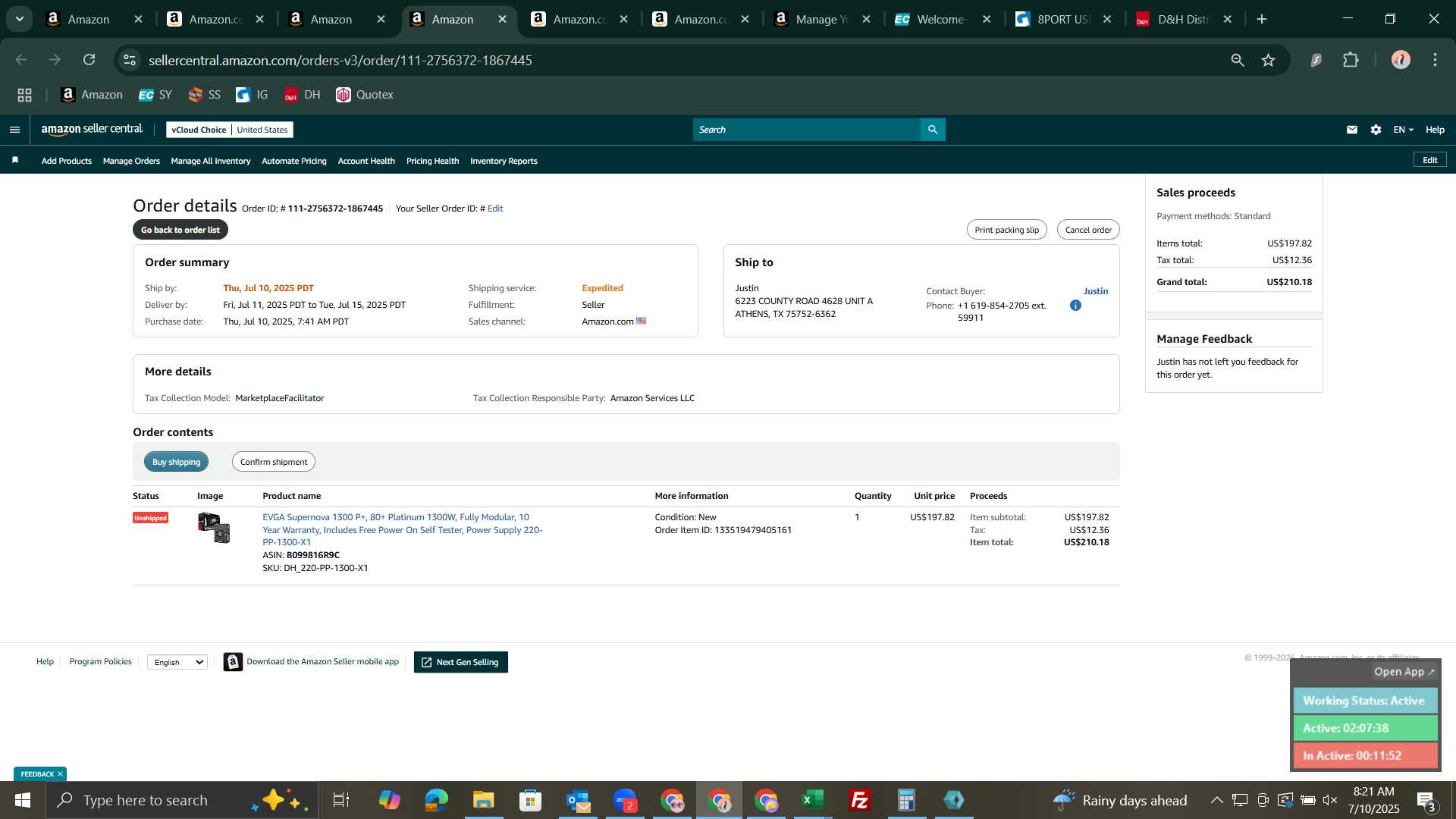Image resolution: width=1456 pixels, height=819 pixels.
Task: Click the Amazon Seller Central logo
Action: point(92,130)
